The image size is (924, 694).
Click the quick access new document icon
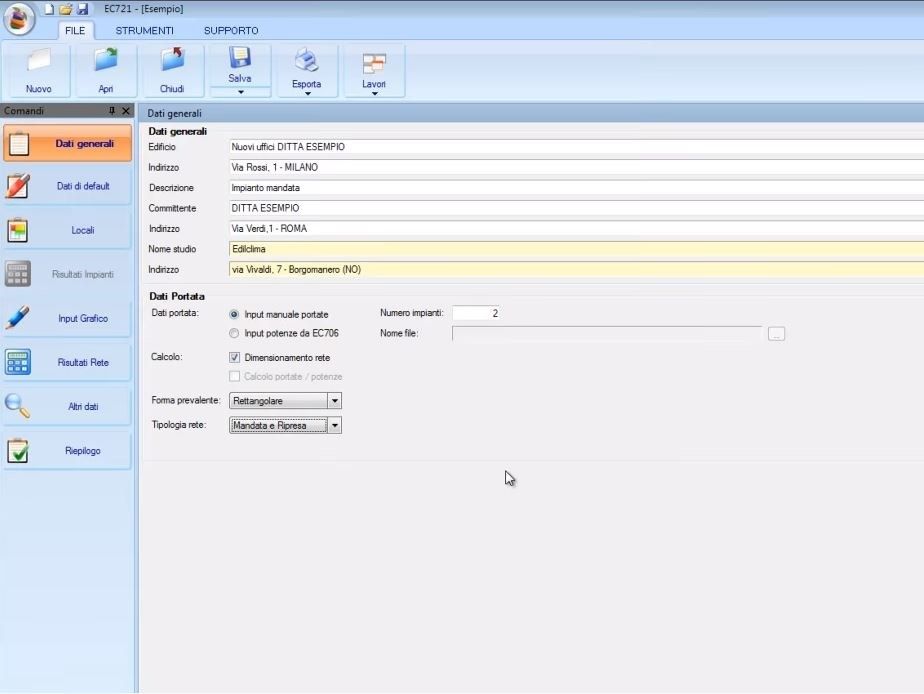tap(49, 9)
